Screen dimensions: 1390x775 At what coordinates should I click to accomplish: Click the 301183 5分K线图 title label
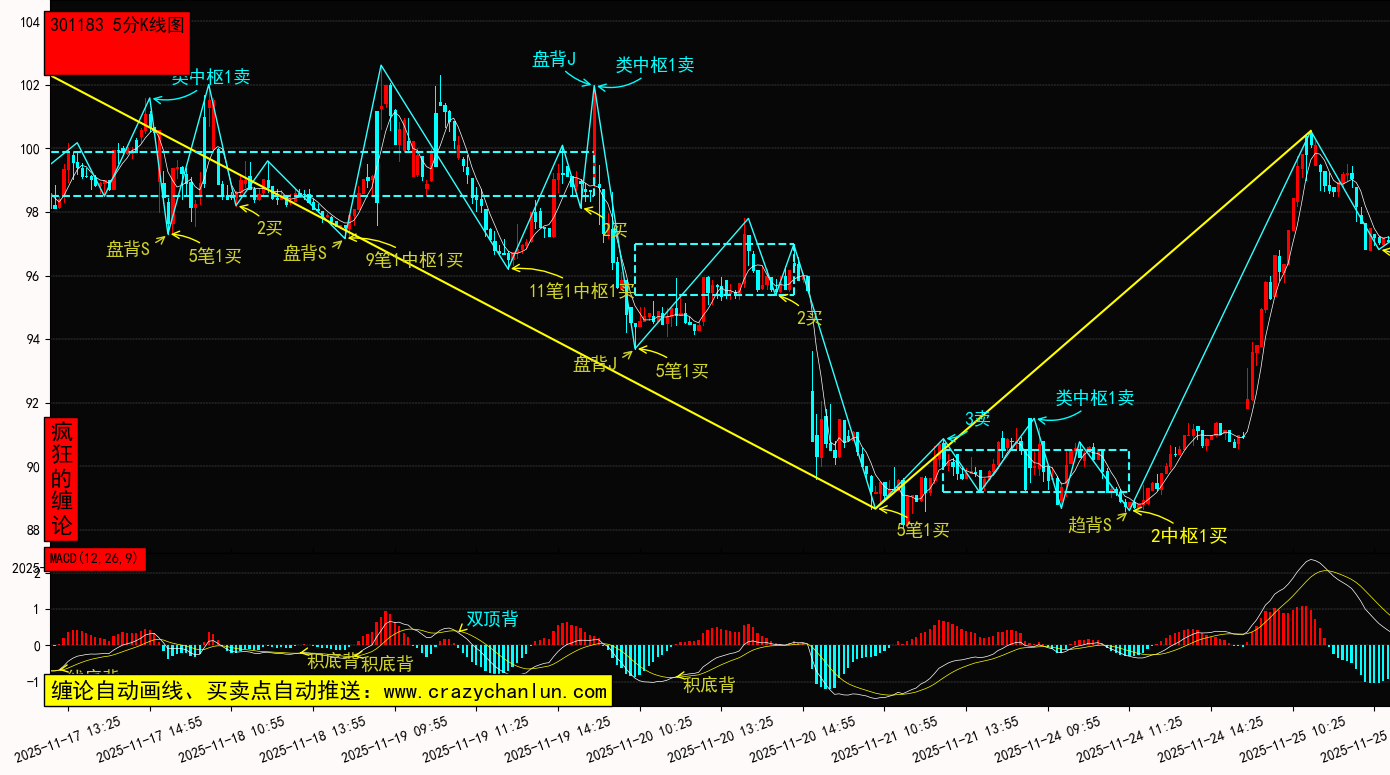(x=117, y=27)
